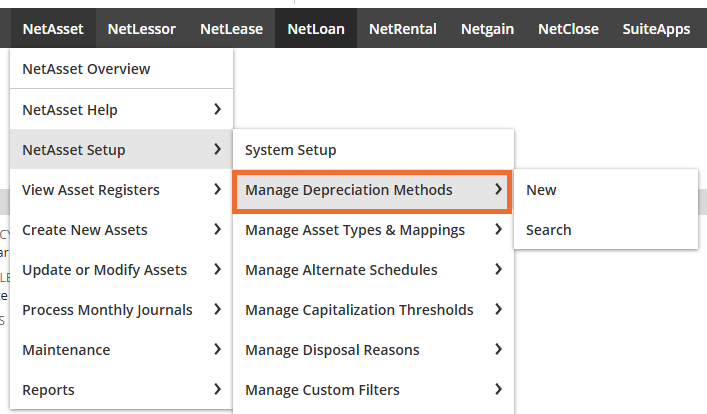The height and width of the screenshot is (414, 707).
Task: Open the Netgain menu tab
Action: (487, 29)
